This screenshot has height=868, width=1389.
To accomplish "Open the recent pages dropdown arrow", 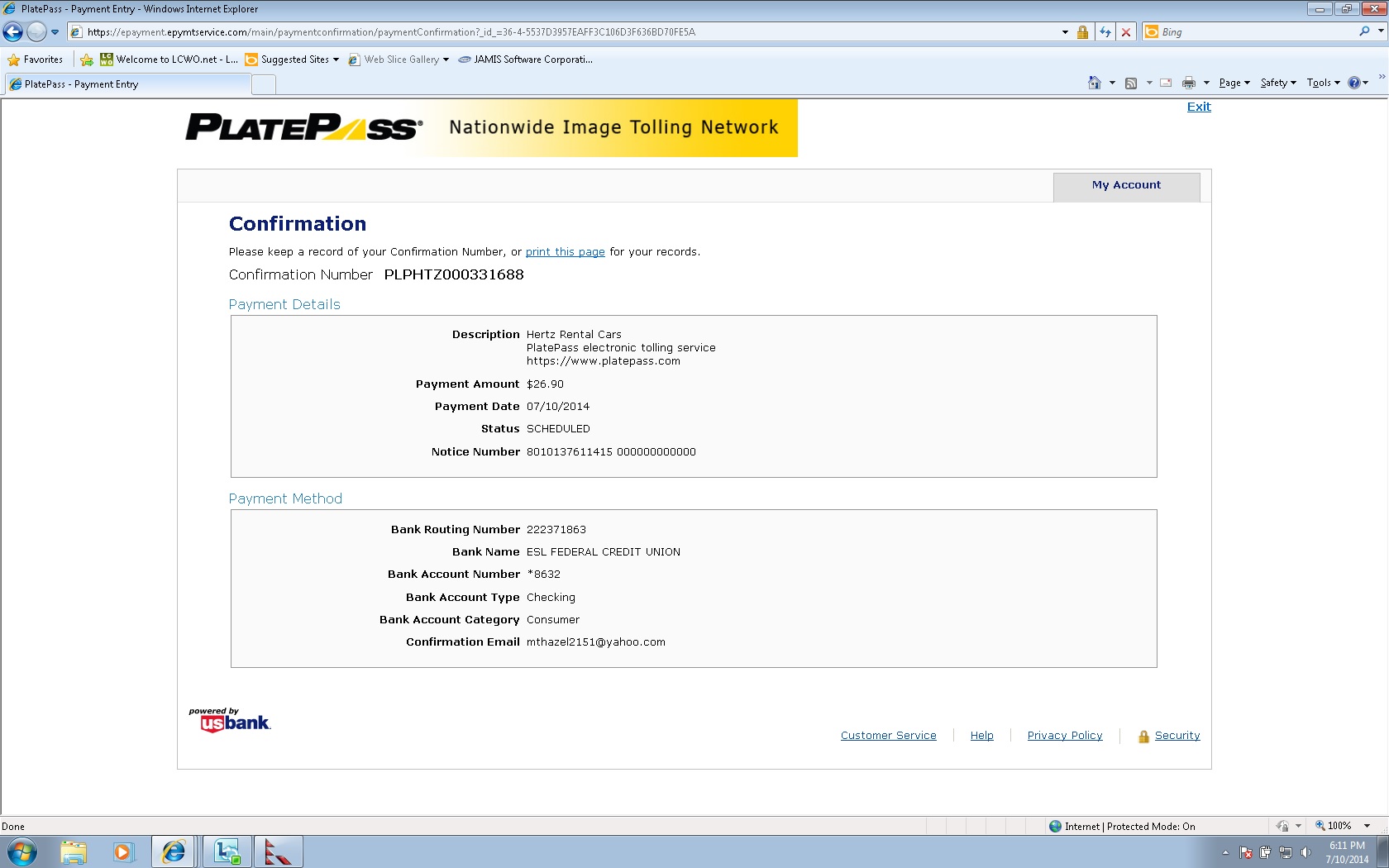I will (x=55, y=32).
